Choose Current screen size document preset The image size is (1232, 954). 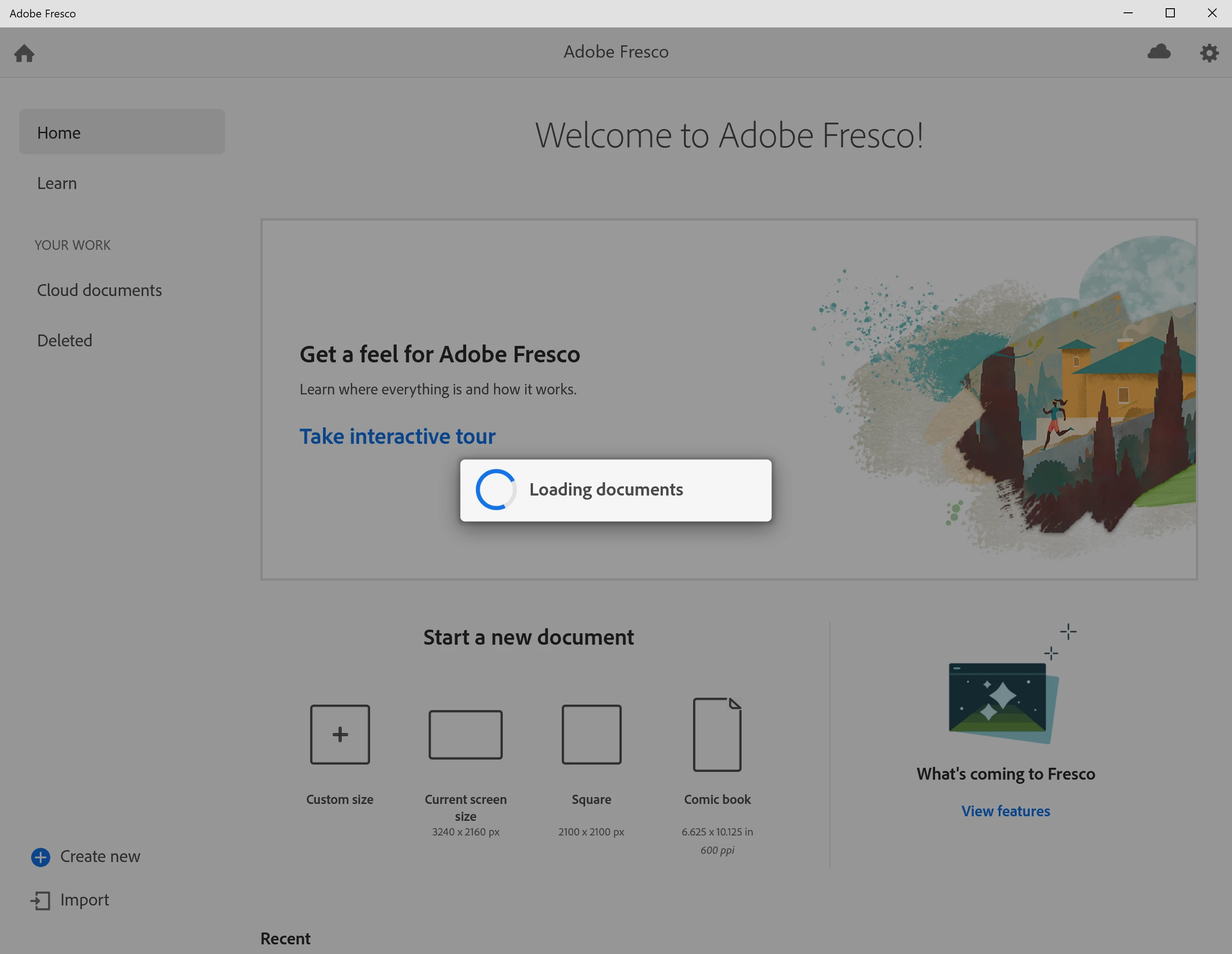pos(465,734)
